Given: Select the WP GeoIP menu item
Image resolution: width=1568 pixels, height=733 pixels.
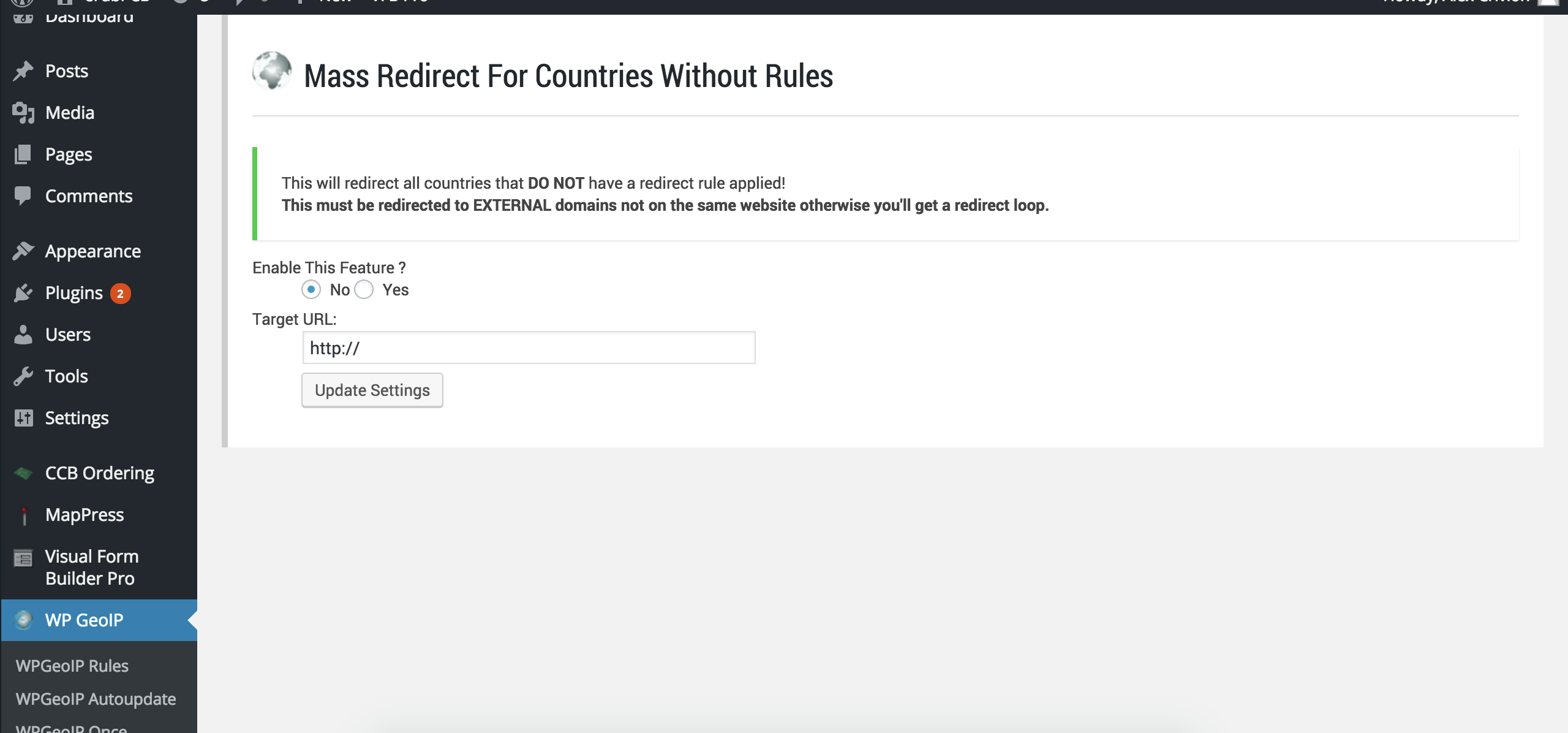Looking at the screenshot, I should tap(85, 620).
